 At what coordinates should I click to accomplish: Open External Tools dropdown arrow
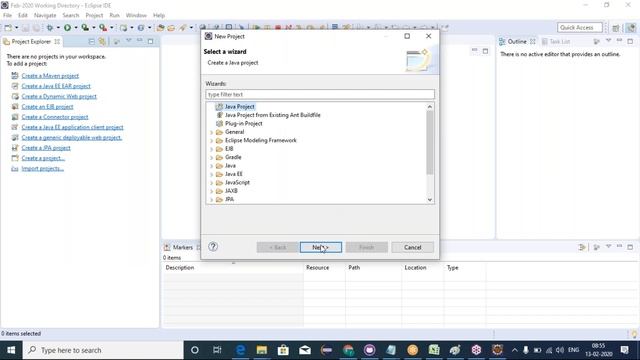[x=111, y=28]
